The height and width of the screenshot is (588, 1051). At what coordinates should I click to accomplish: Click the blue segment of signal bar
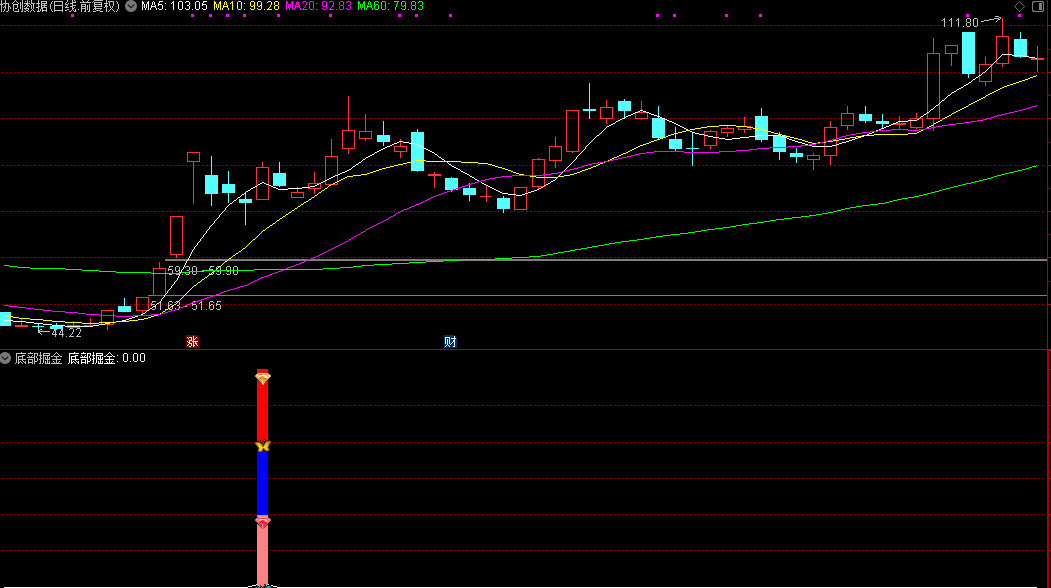(x=263, y=483)
